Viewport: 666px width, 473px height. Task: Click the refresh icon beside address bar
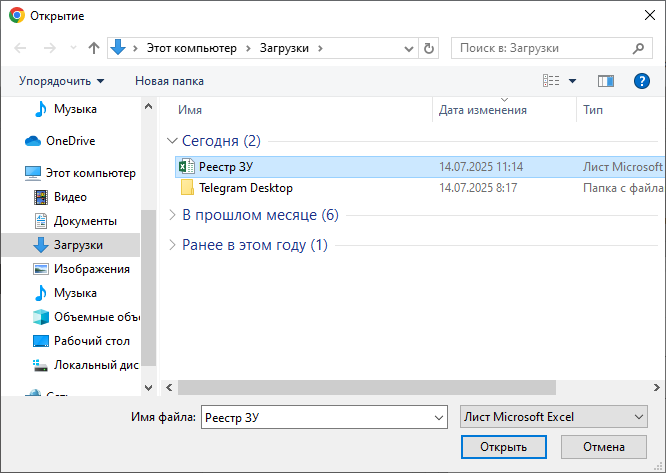coord(429,48)
